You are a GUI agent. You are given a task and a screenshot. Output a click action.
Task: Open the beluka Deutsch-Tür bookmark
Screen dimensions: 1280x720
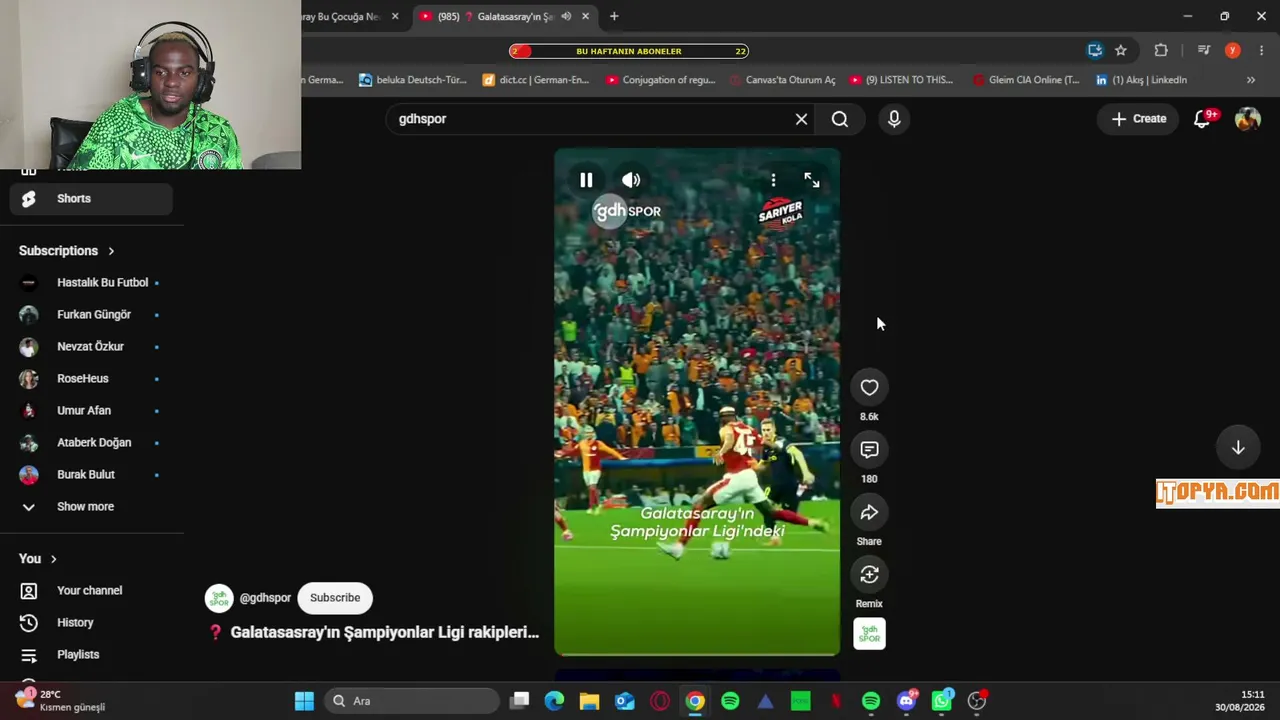413,80
